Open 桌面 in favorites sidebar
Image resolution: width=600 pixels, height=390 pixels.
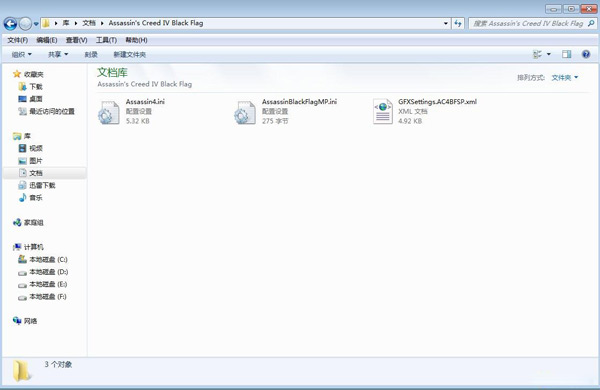36,99
